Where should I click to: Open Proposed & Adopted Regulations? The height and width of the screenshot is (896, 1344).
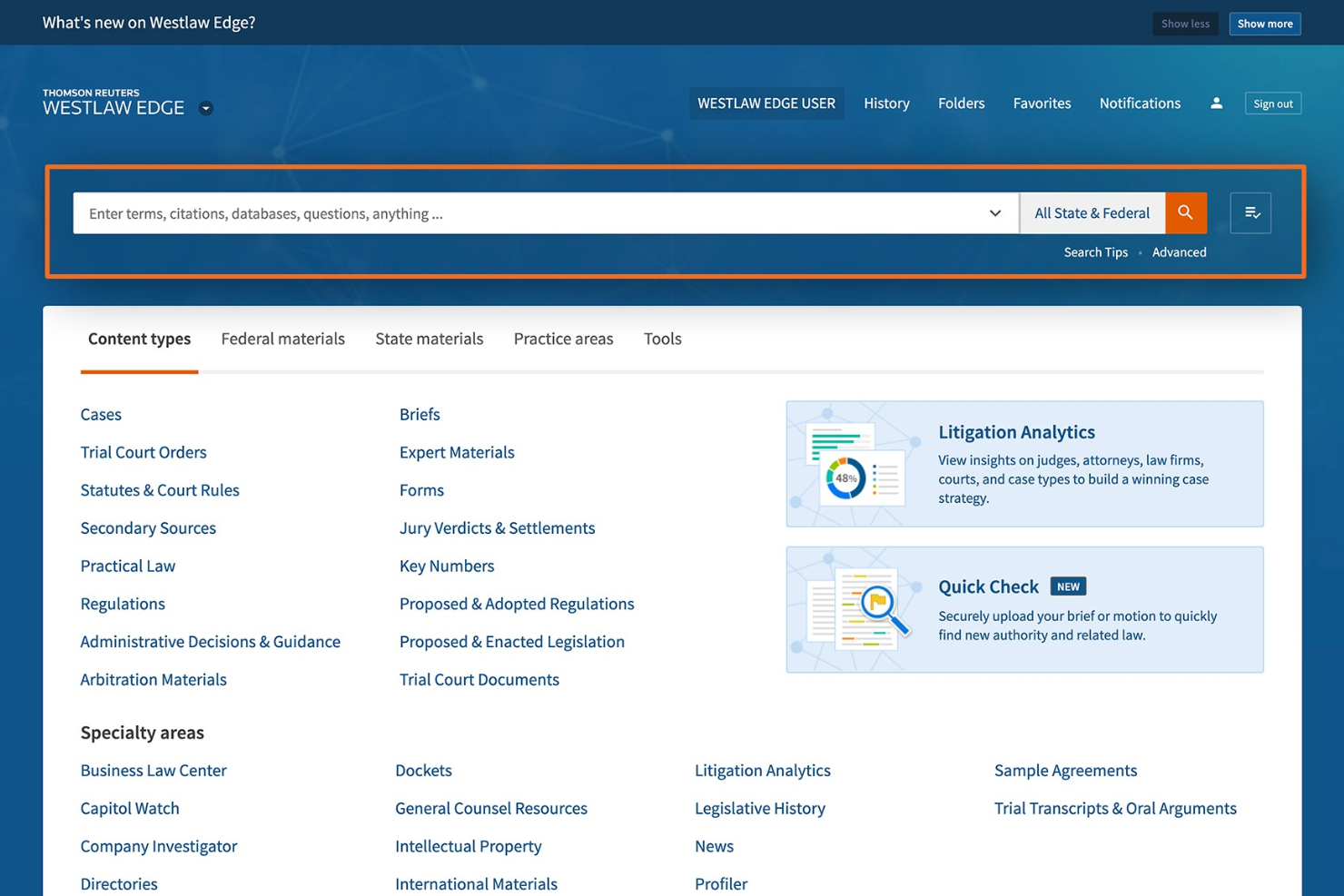tap(517, 604)
